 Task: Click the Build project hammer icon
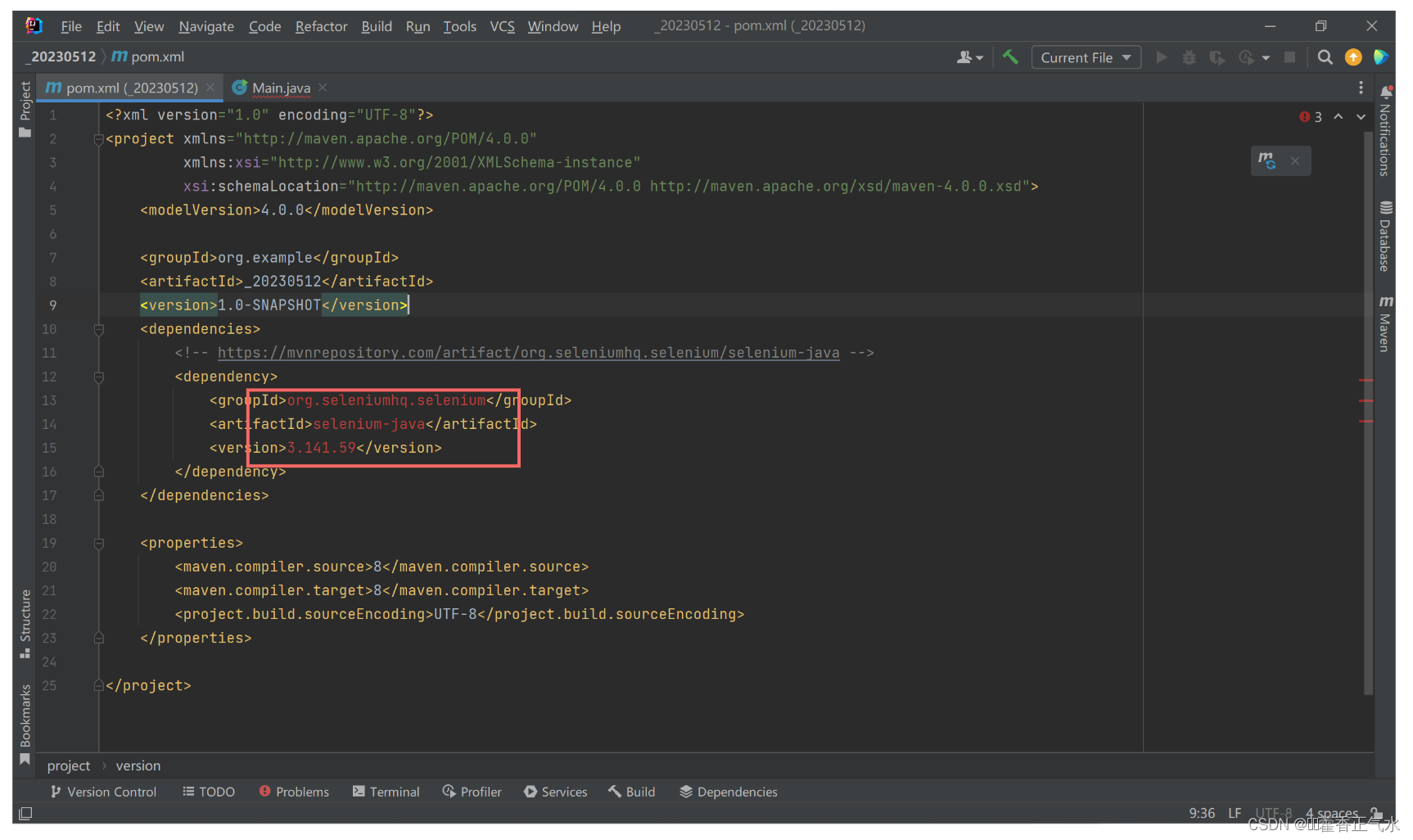(x=1010, y=57)
